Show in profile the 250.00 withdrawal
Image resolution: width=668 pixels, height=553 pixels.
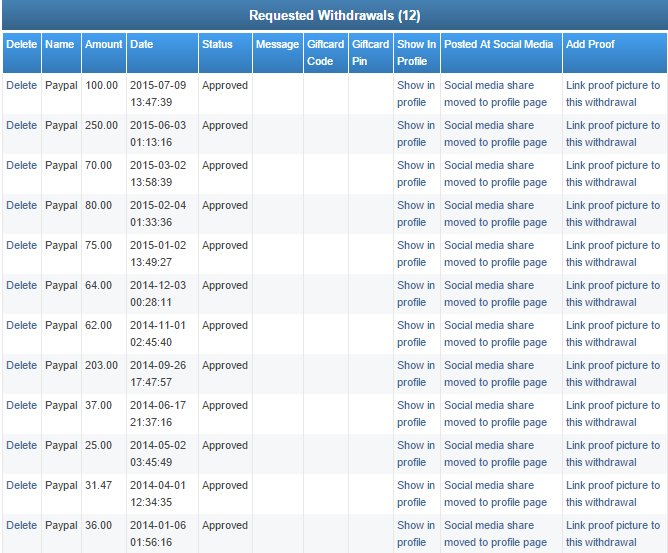click(416, 134)
